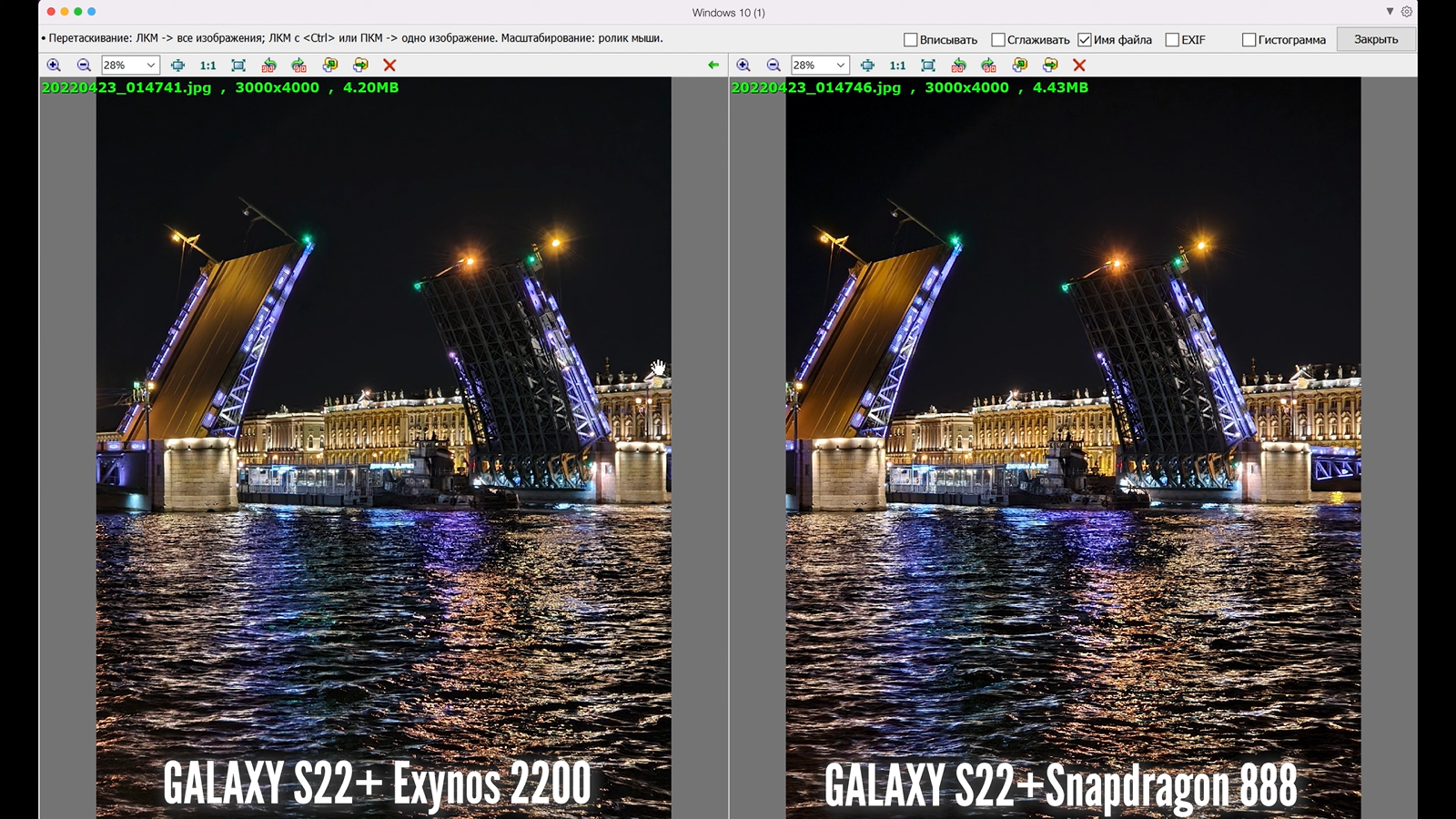Click the yellow window dot
The height and width of the screenshot is (819, 1456).
65,12
